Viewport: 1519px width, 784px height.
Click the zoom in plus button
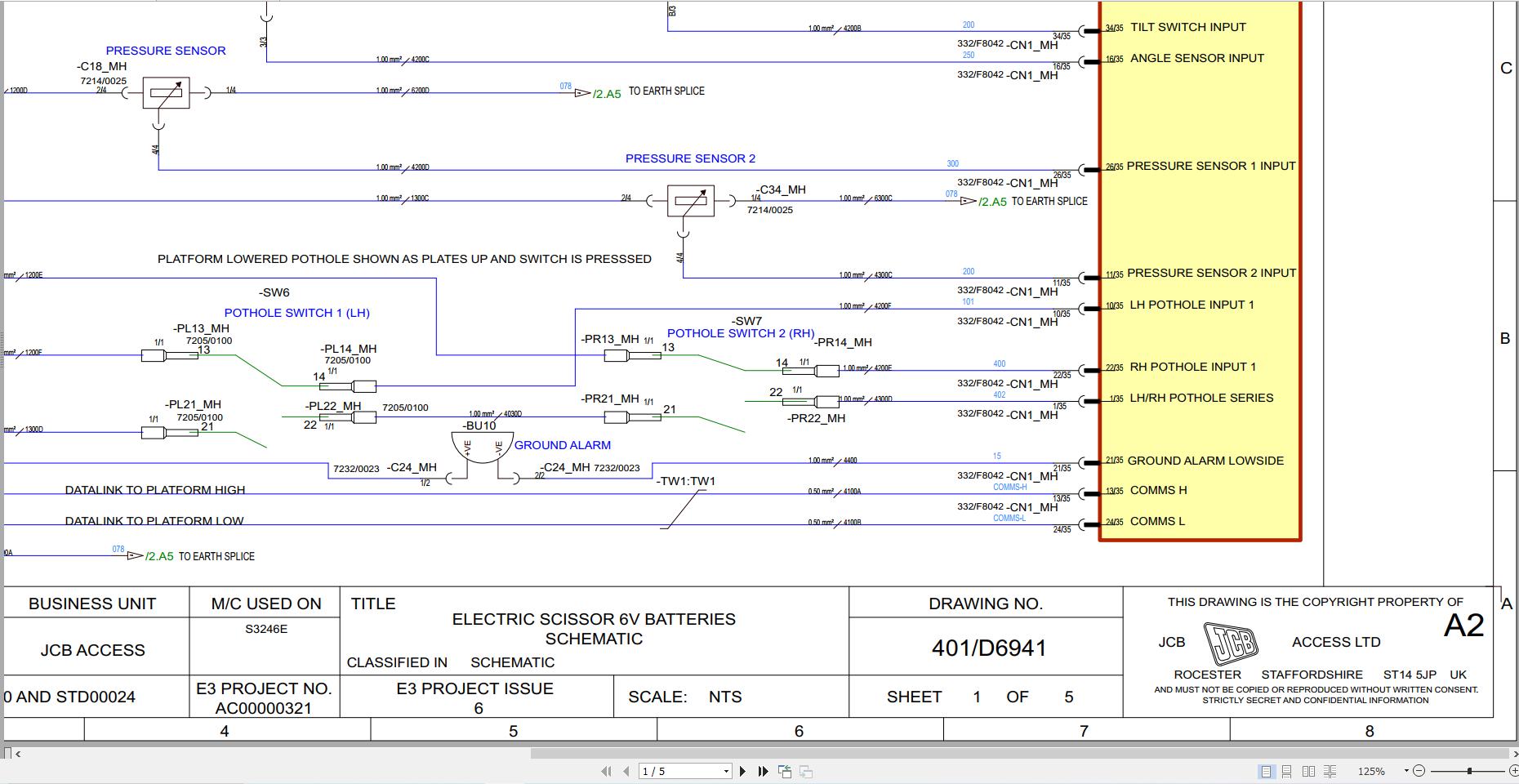(1513, 771)
